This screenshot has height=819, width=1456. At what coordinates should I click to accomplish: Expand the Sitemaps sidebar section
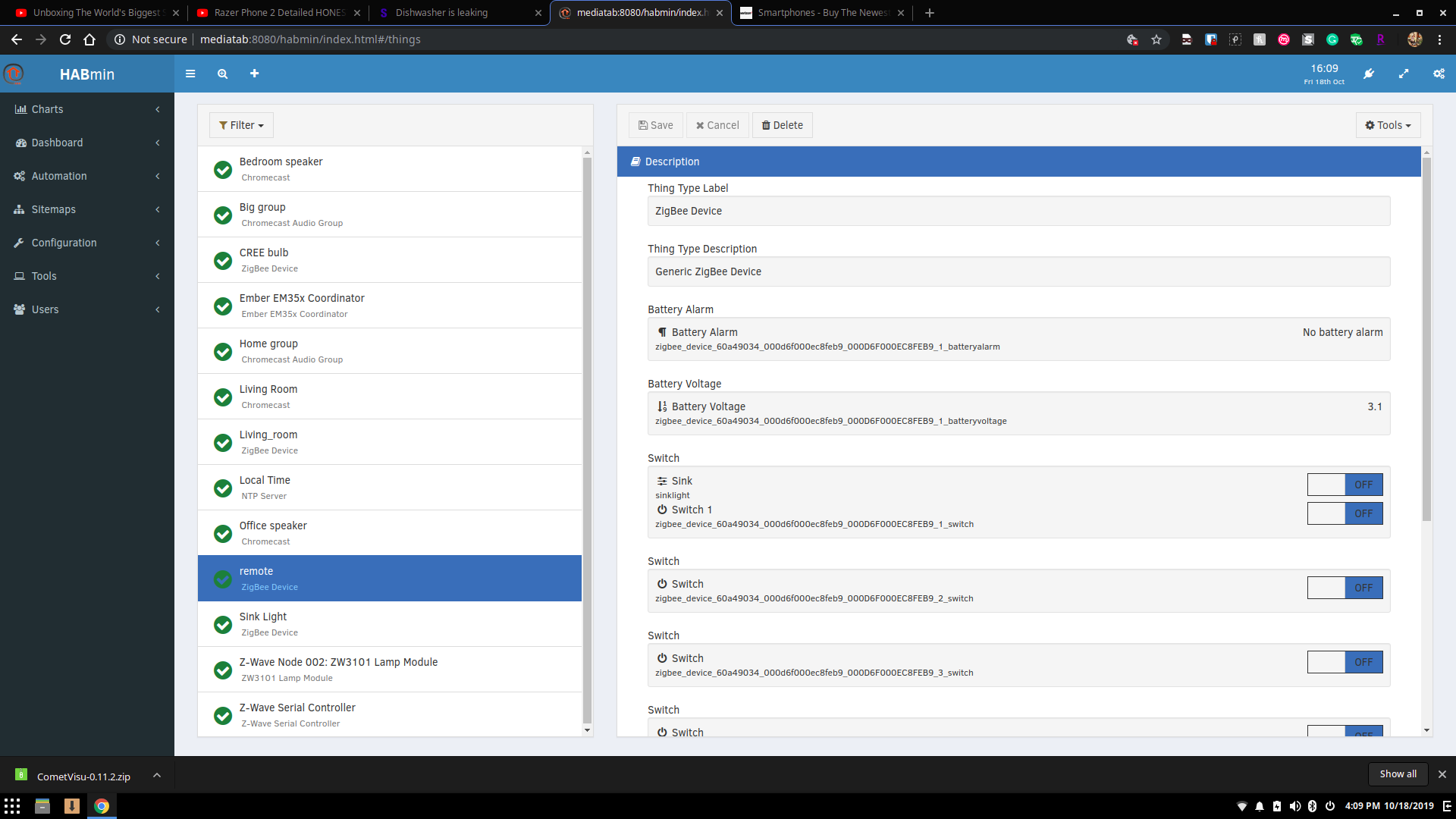(87, 209)
